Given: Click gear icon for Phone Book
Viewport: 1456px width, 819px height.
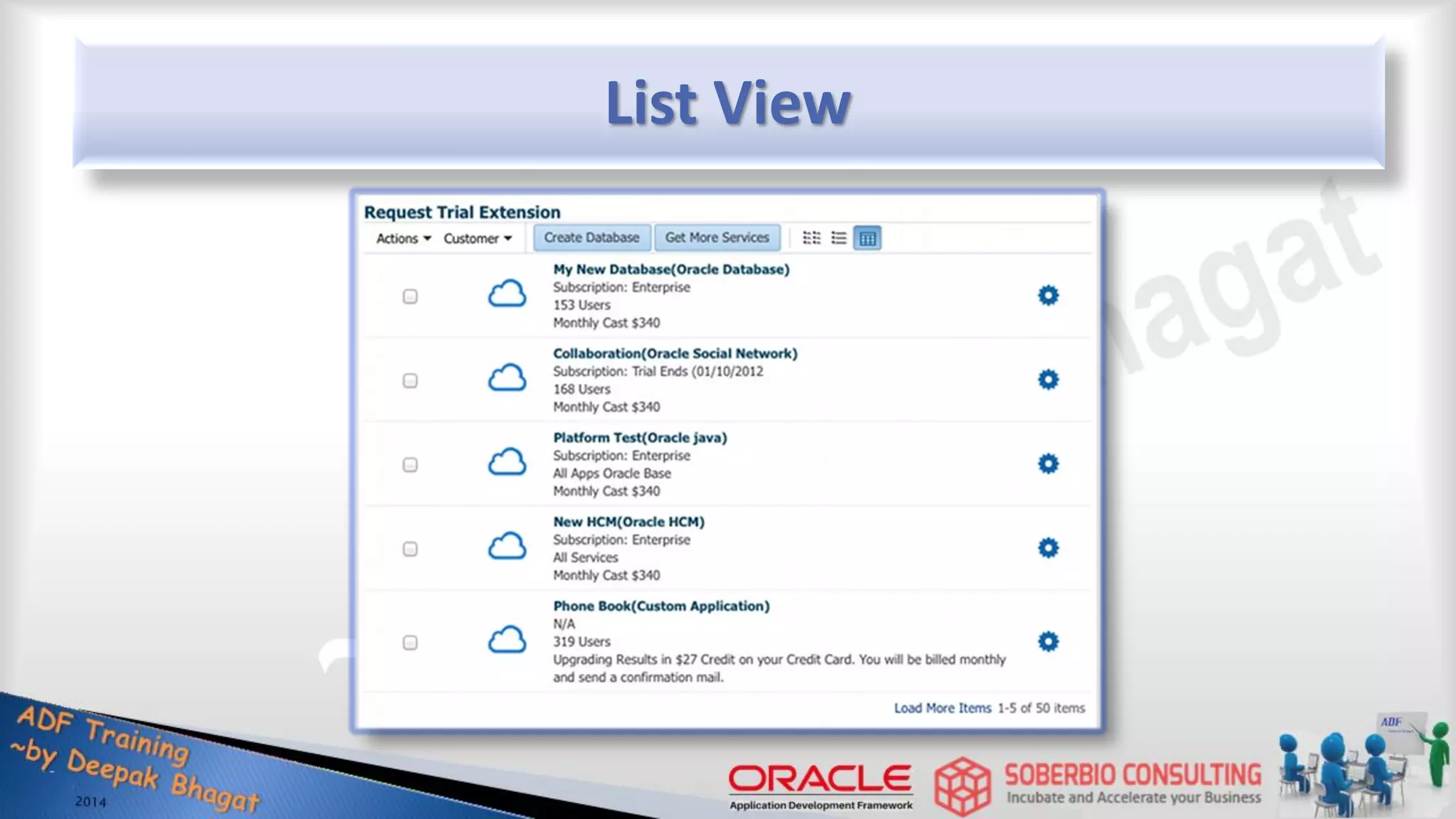Looking at the screenshot, I should [x=1048, y=641].
